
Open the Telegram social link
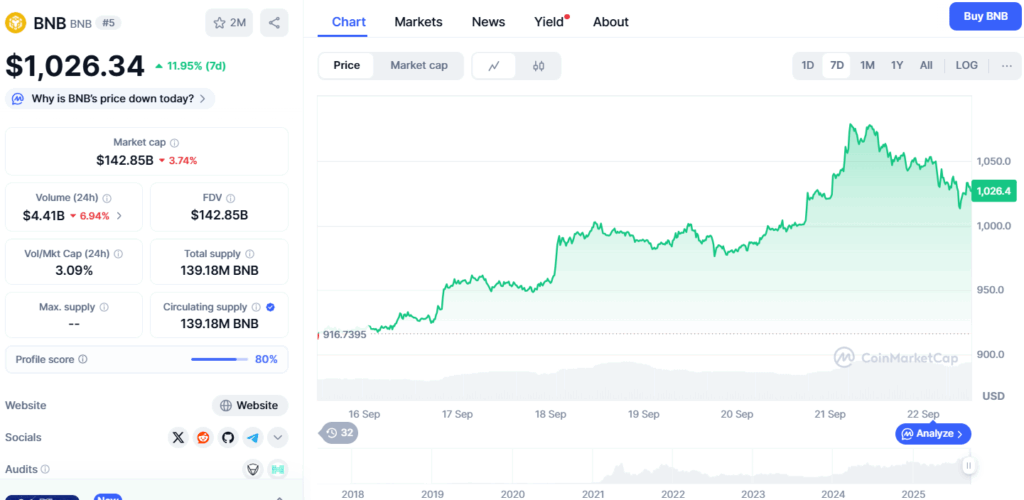tap(253, 437)
